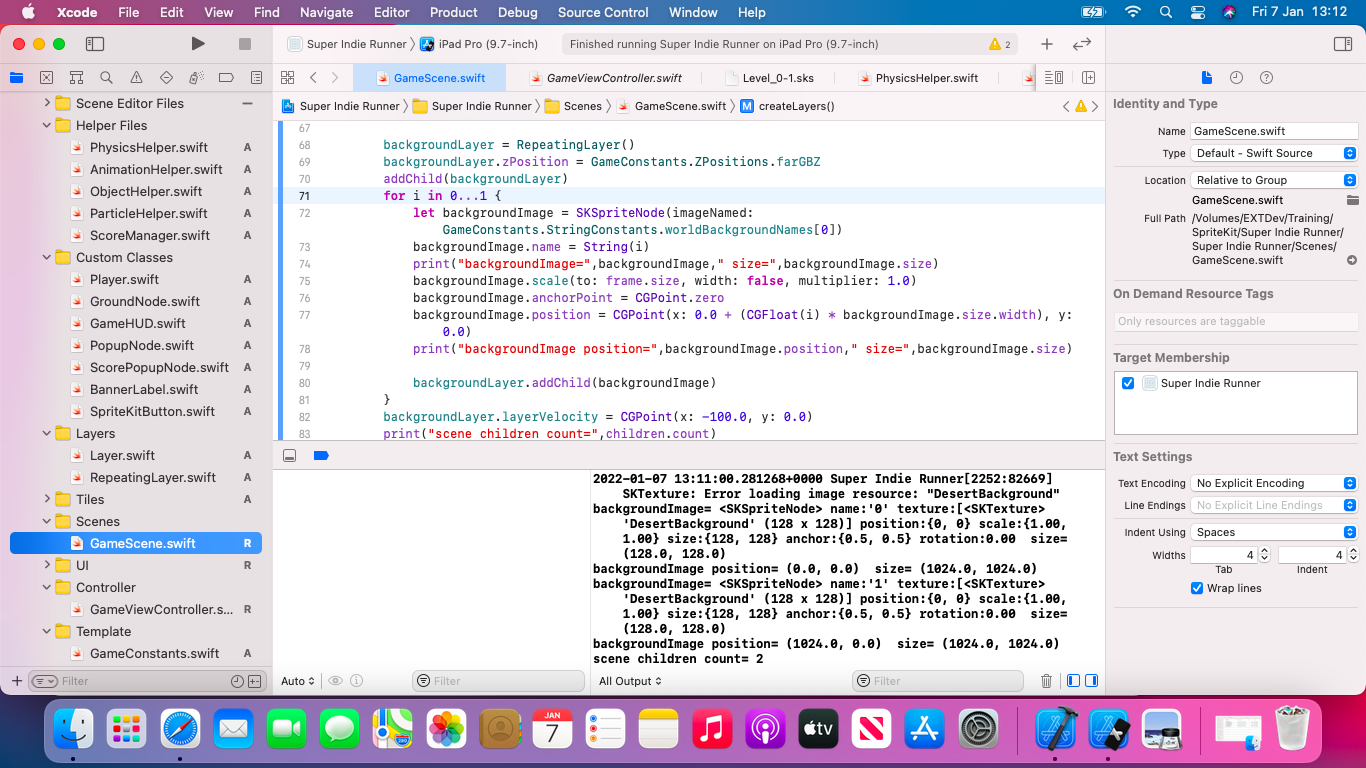1366x768 pixels.
Task: Collapse the Custom Classes group
Action: (x=47, y=257)
